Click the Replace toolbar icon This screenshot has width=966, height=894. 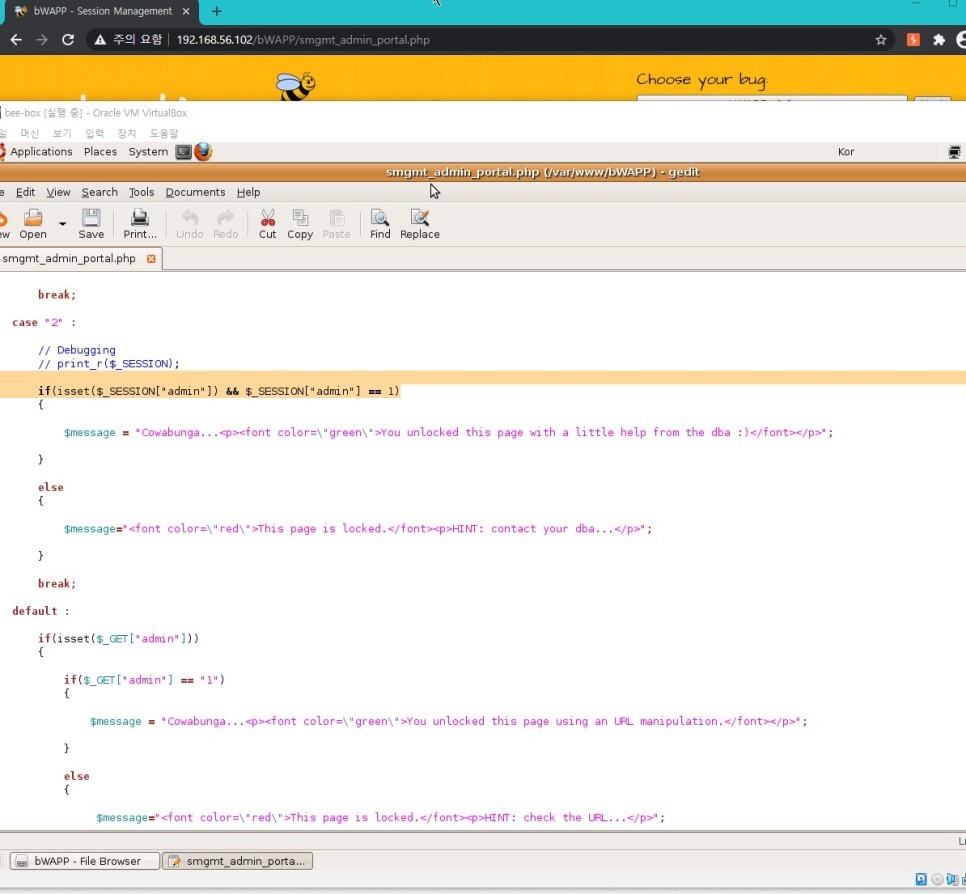tap(420, 224)
